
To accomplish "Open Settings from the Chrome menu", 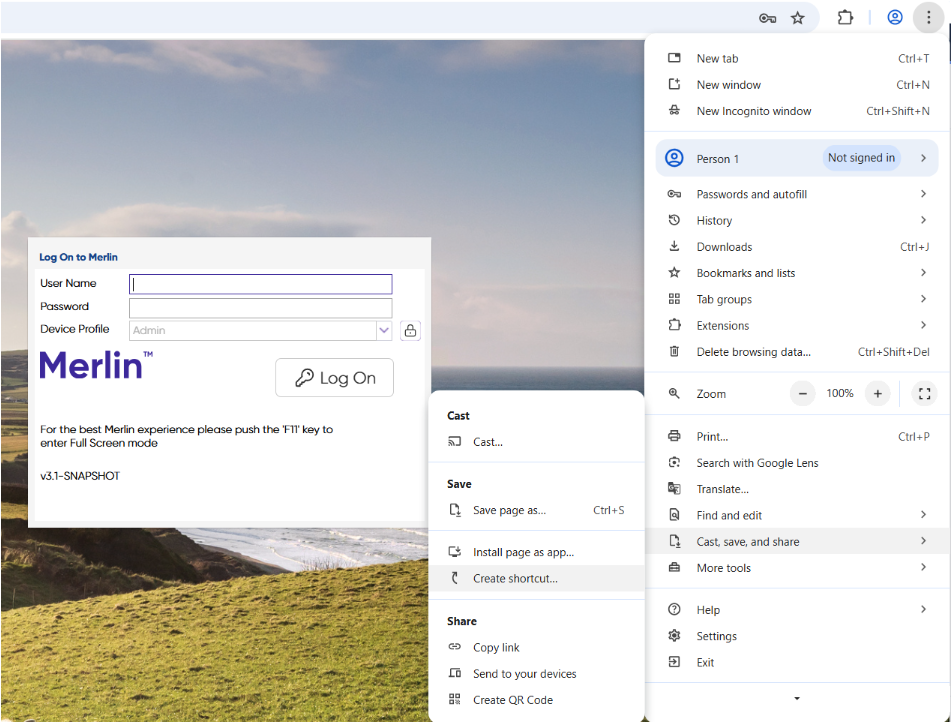I will (797, 636).
